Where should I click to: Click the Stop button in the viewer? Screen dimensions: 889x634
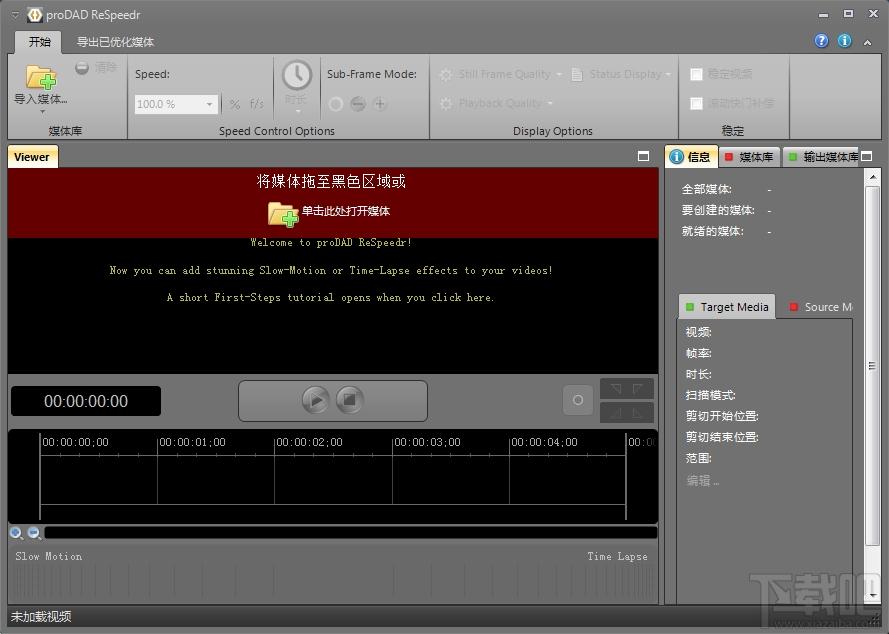(x=350, y=400)
